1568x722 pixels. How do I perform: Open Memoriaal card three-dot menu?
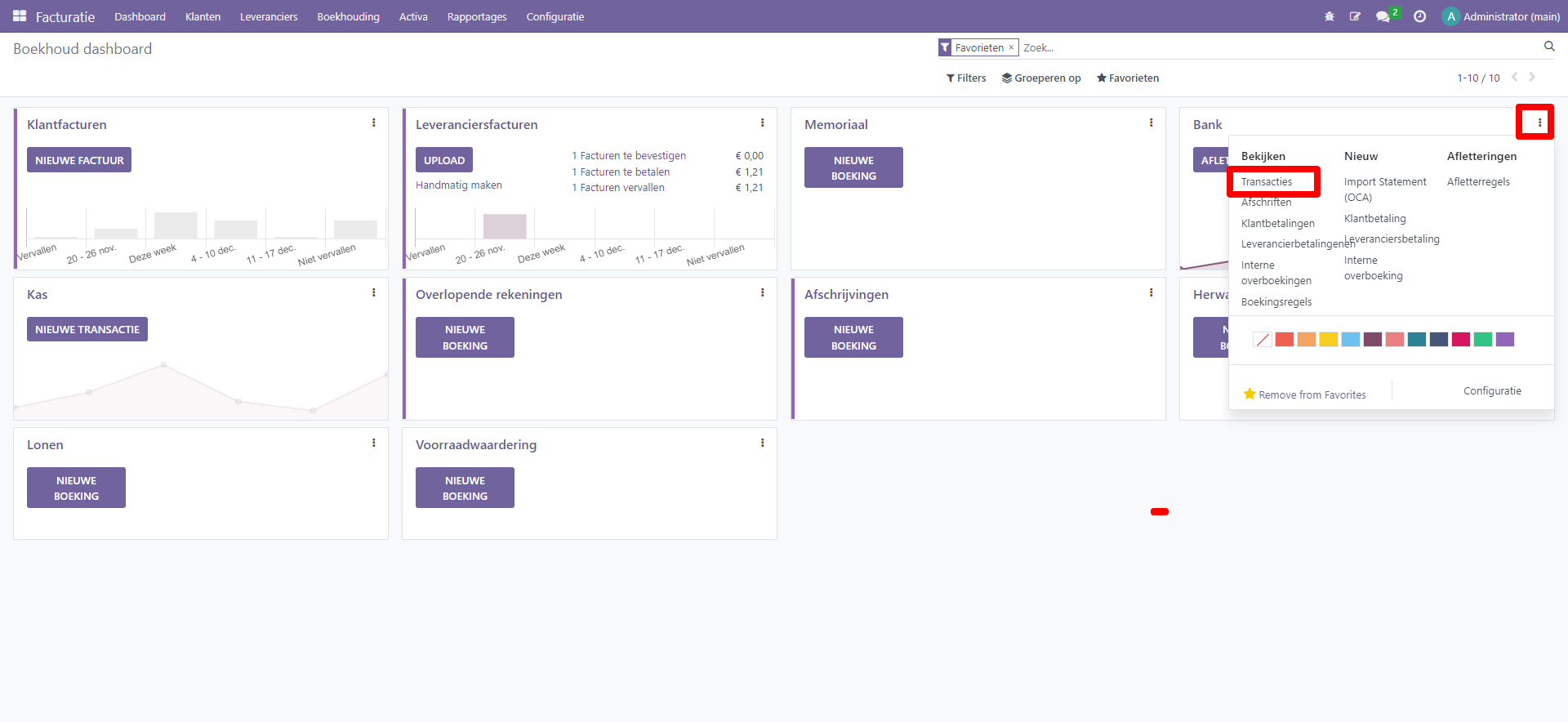tap(1151, 123)
